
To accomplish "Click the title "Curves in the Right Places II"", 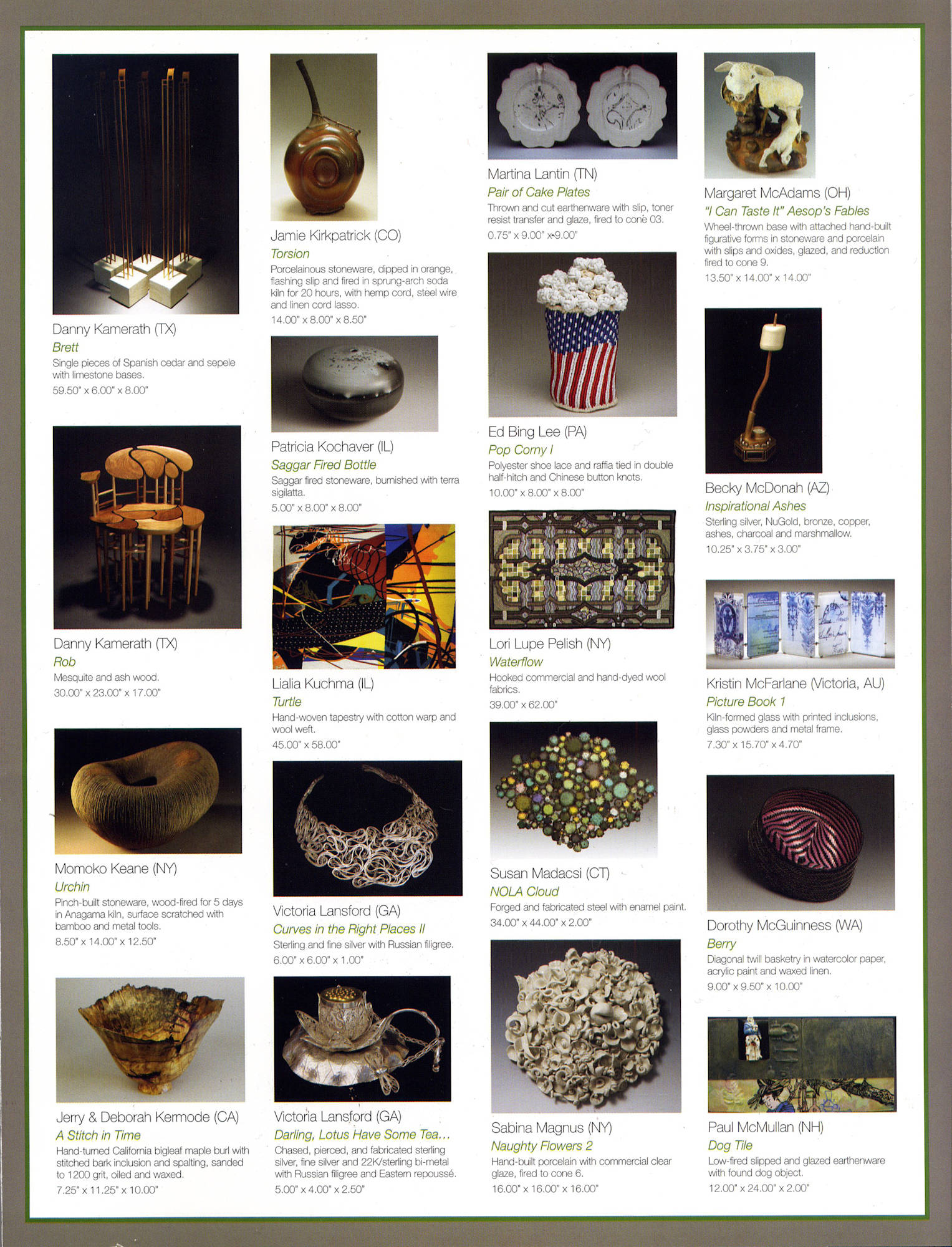I will pyautogui.click(x=349, y=929).
